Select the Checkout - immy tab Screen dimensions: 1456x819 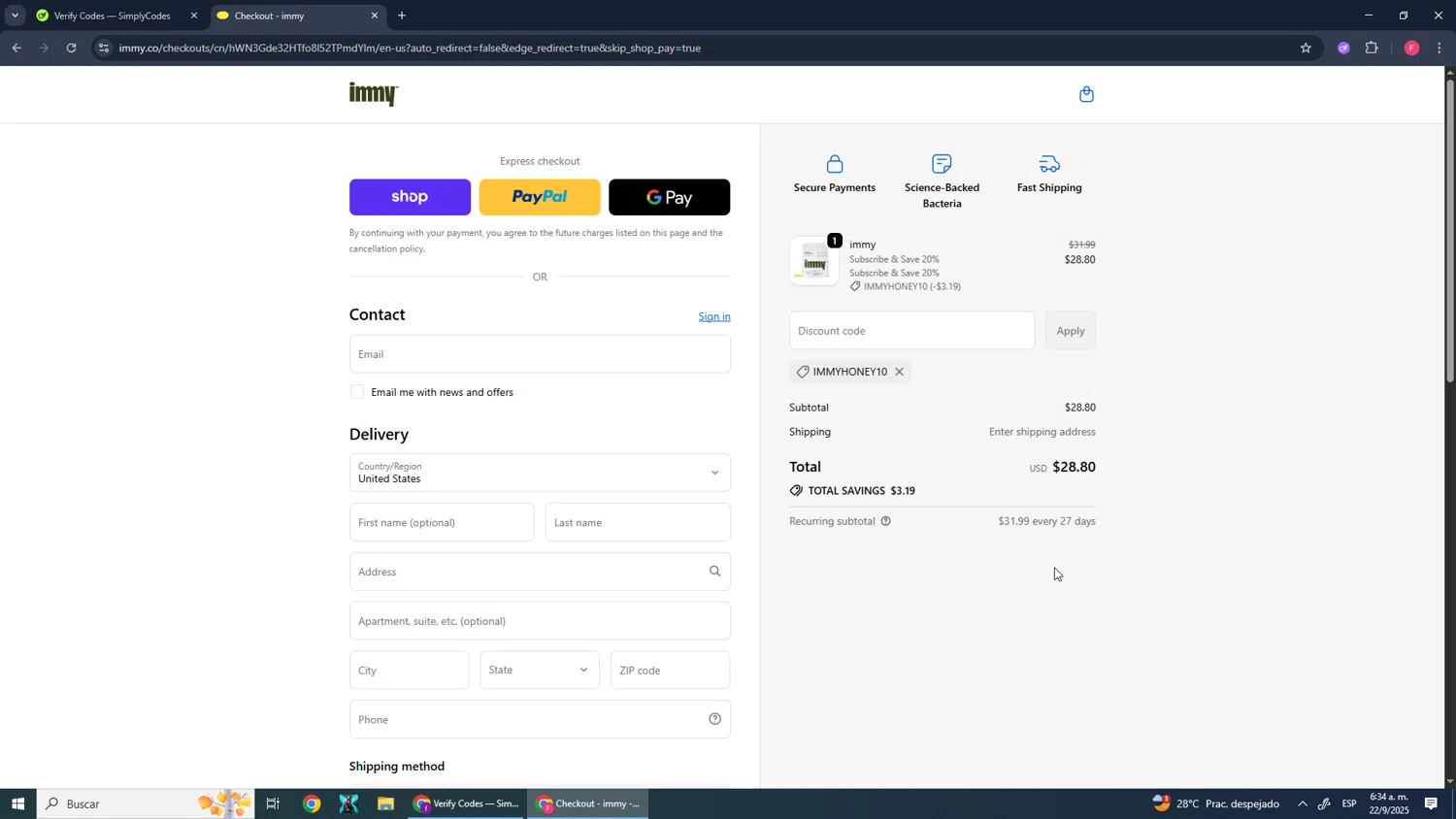click(296, 16)
